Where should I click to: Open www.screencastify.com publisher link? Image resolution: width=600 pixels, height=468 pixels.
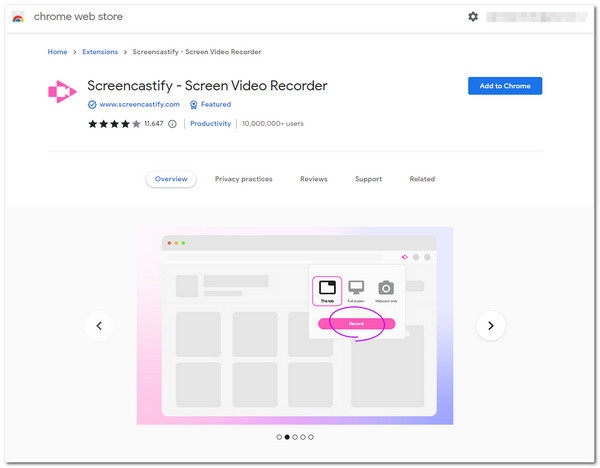140,104
